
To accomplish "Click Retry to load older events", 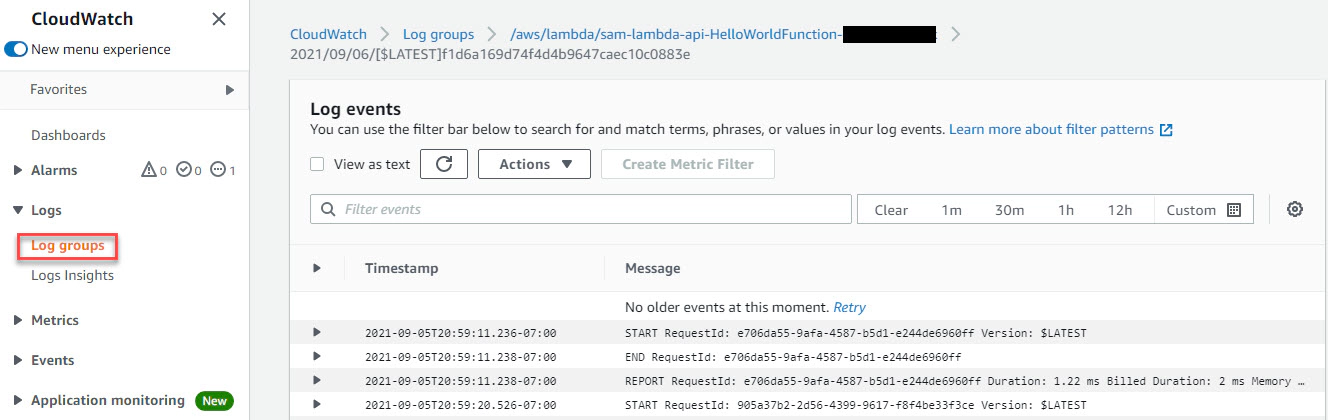I will [850, 307].
